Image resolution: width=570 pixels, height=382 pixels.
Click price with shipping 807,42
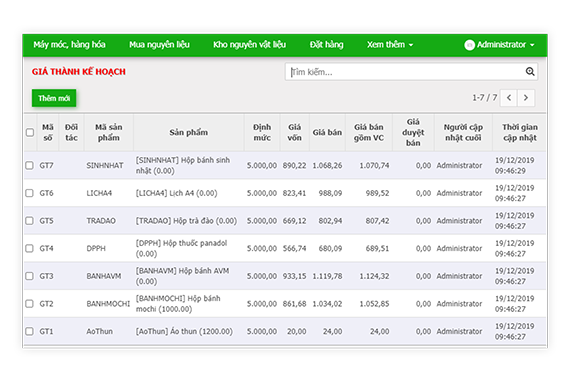[x=377, y=221]
